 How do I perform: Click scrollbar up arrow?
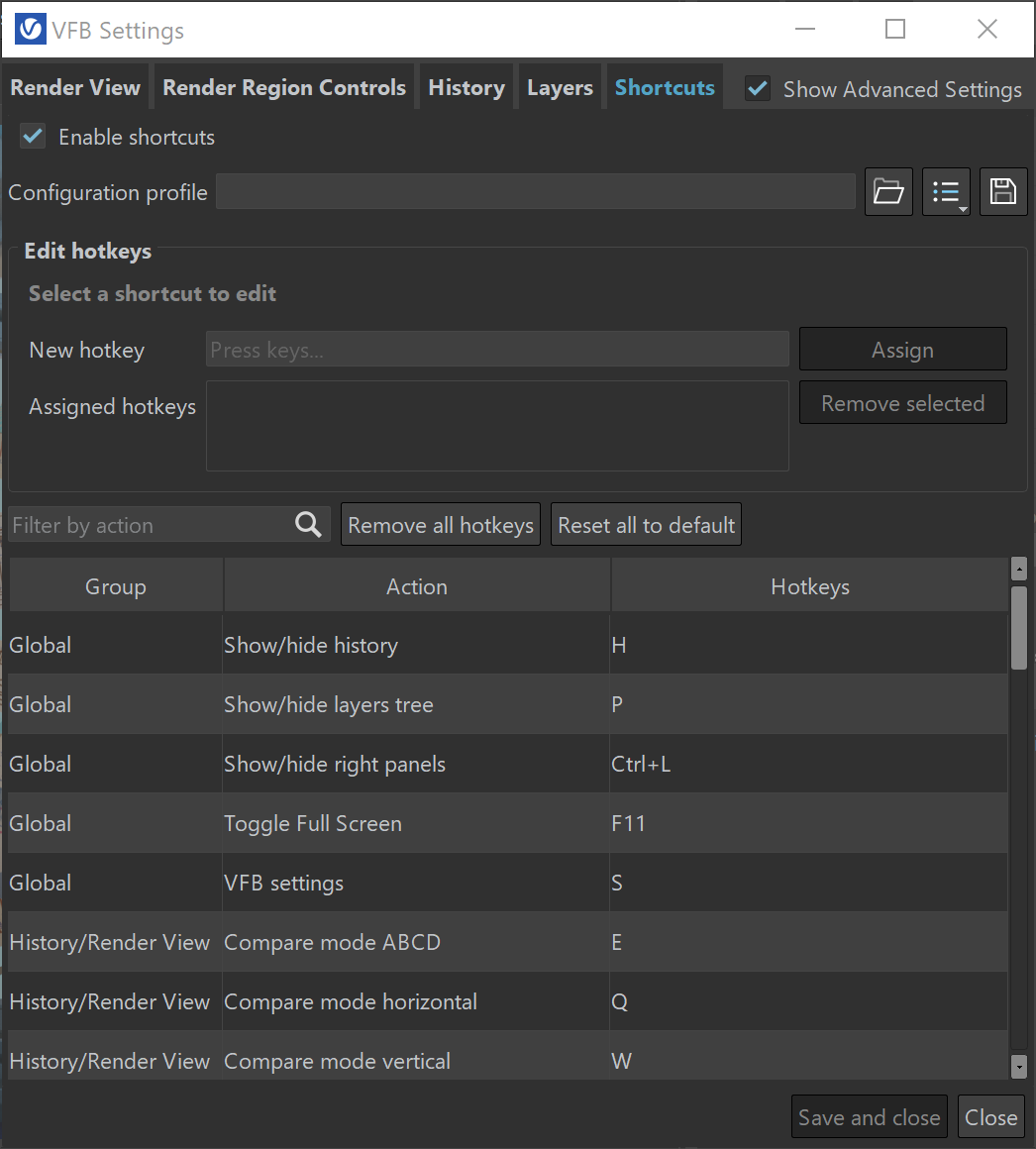(1018, 568)
